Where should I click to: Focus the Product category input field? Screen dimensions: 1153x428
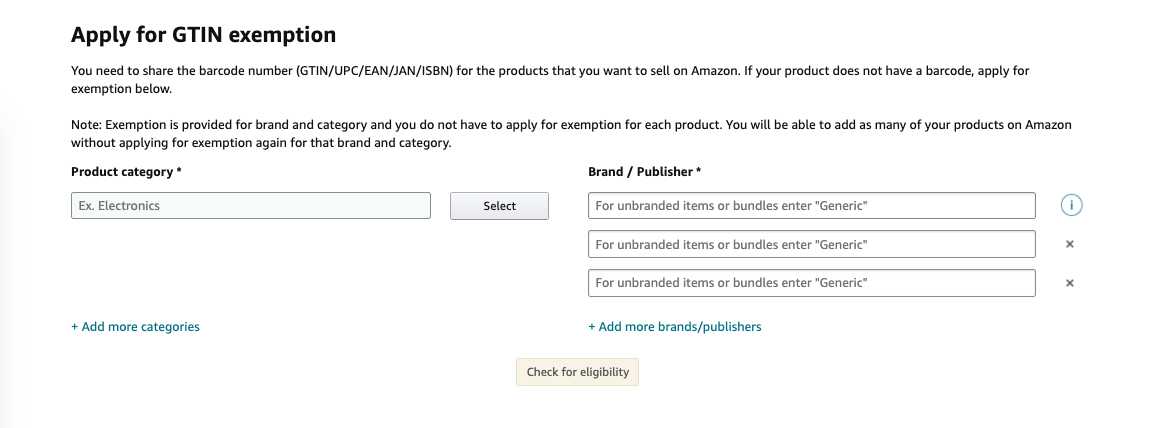click(x=251, y=206)
